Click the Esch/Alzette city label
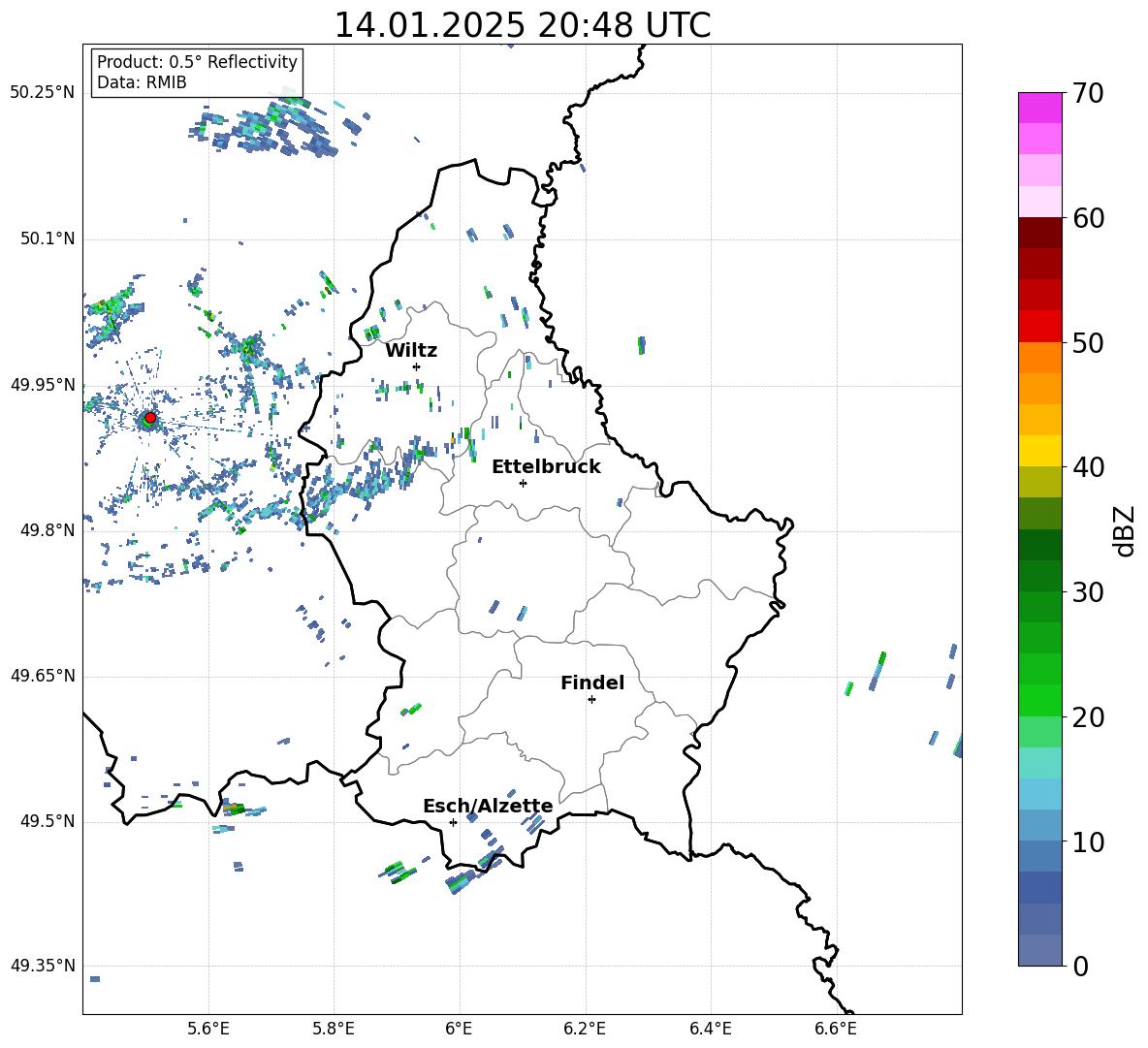 [488, 807]
